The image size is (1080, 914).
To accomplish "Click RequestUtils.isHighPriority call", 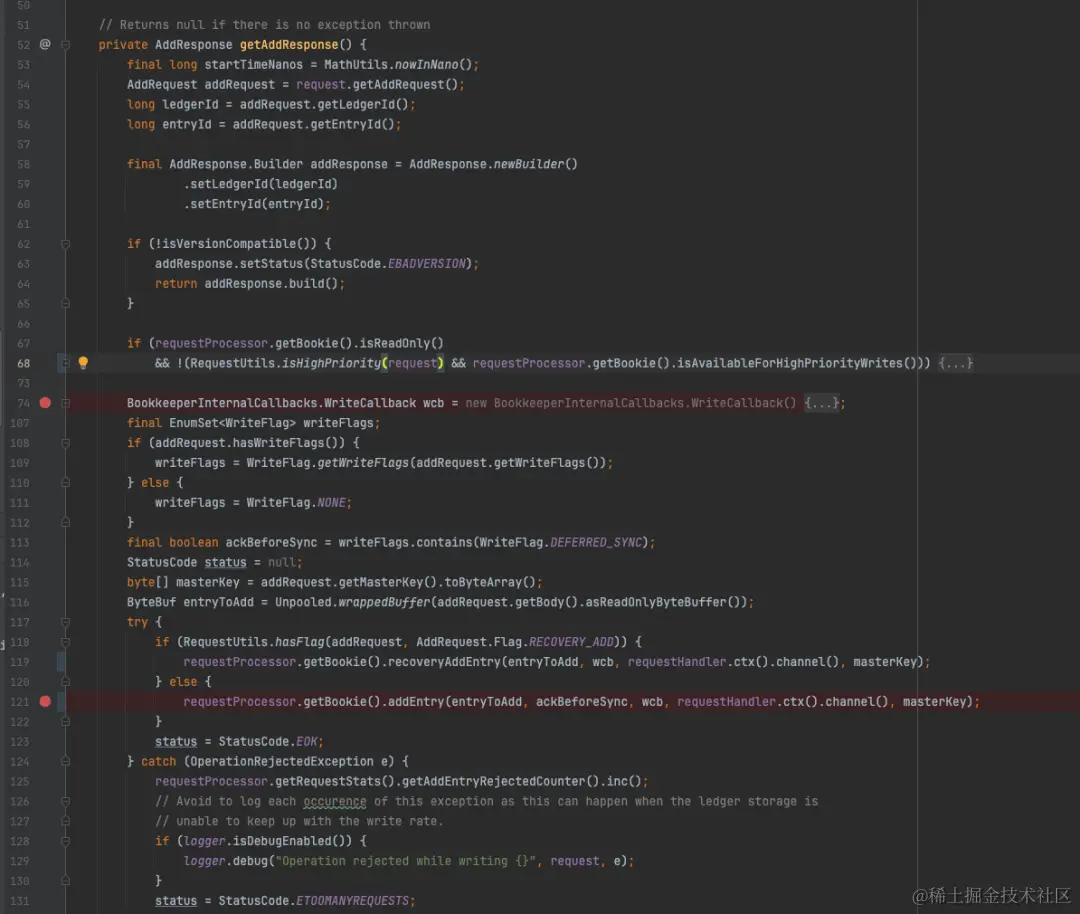I will click(x=317, y=363).
